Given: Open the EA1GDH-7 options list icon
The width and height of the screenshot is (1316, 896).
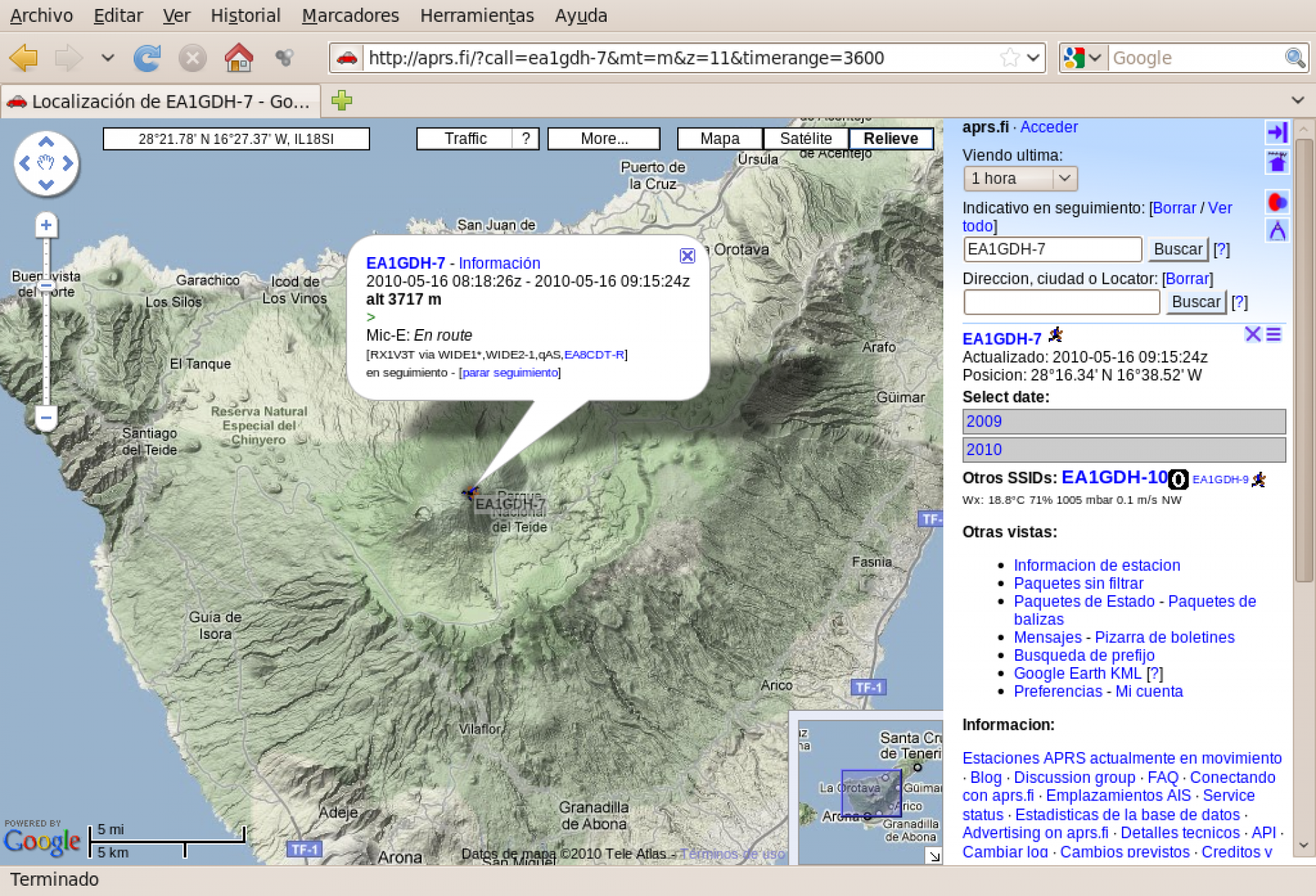Looking at the screenshot, I should [x=1274, y=334].
